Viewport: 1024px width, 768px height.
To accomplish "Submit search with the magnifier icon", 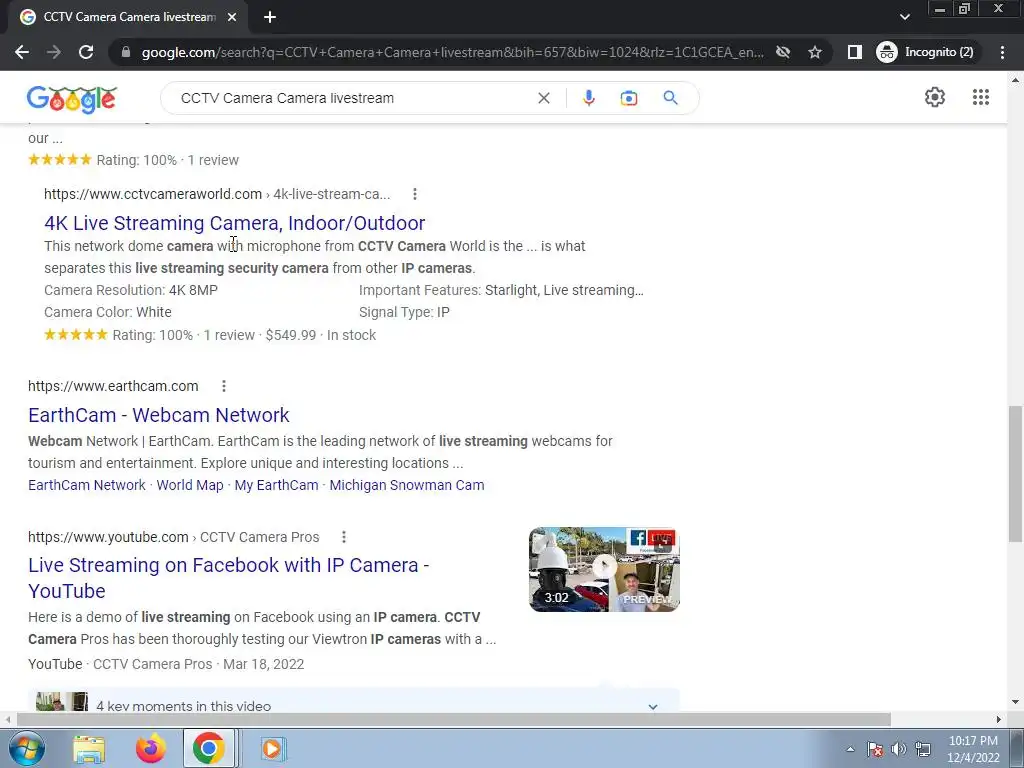I will pos(670,98).
